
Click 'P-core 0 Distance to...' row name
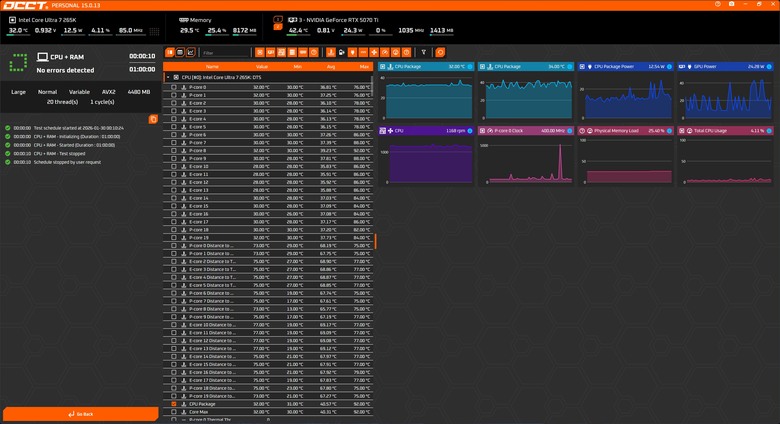pos(211,246)
